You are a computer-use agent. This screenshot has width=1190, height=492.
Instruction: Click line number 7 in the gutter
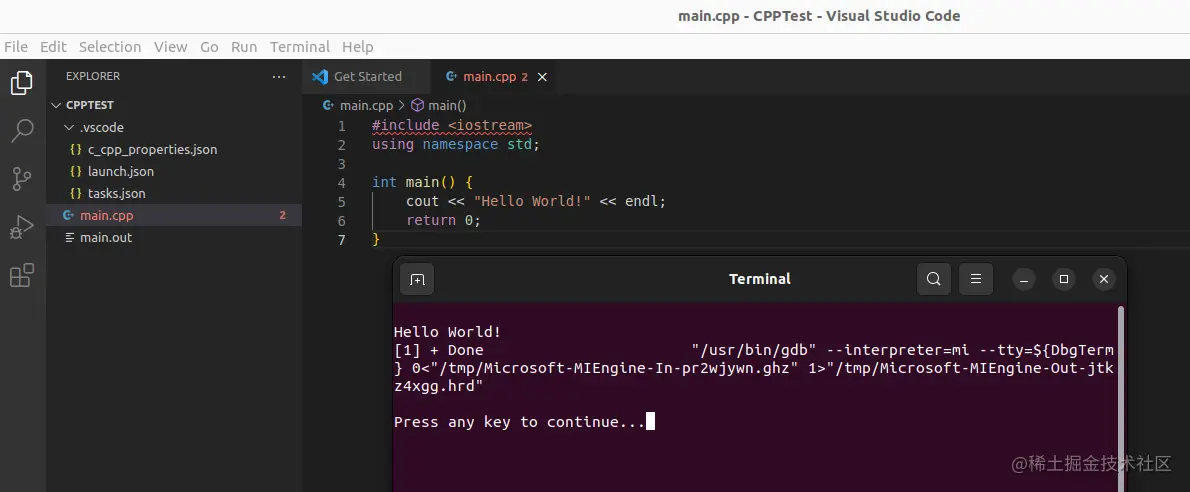[342, 240]
